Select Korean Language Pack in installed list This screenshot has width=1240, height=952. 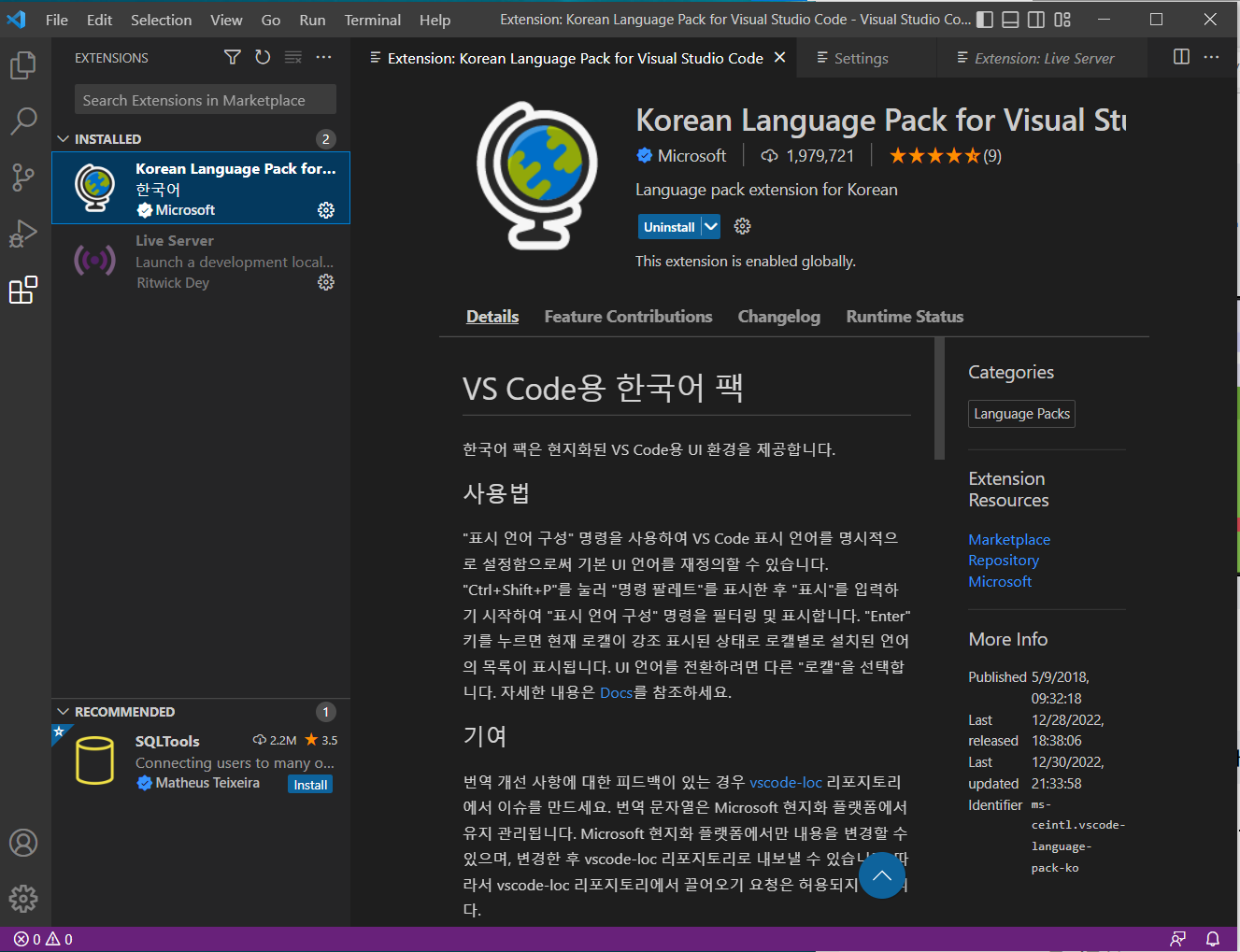click(201, 188)
